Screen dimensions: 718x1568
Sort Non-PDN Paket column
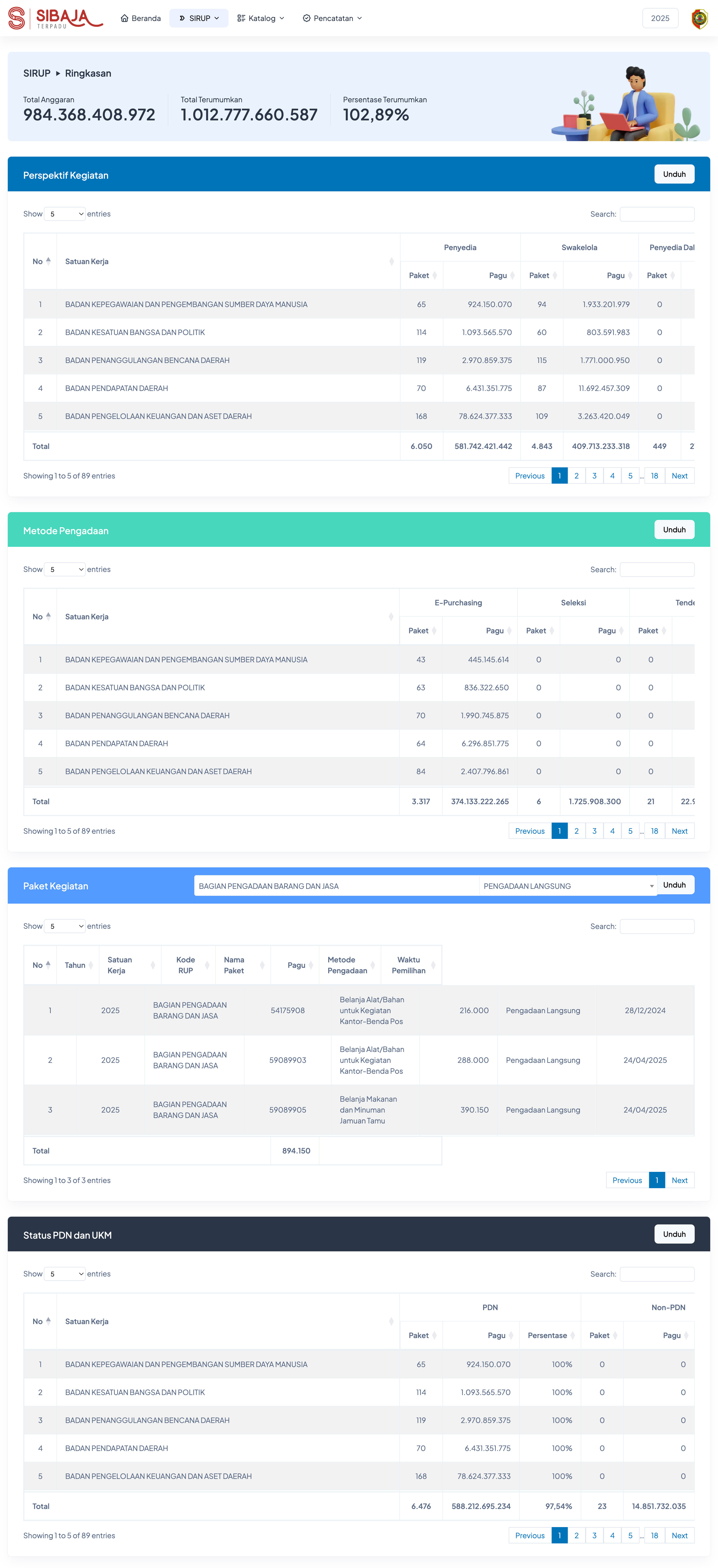pos(602,1335)
